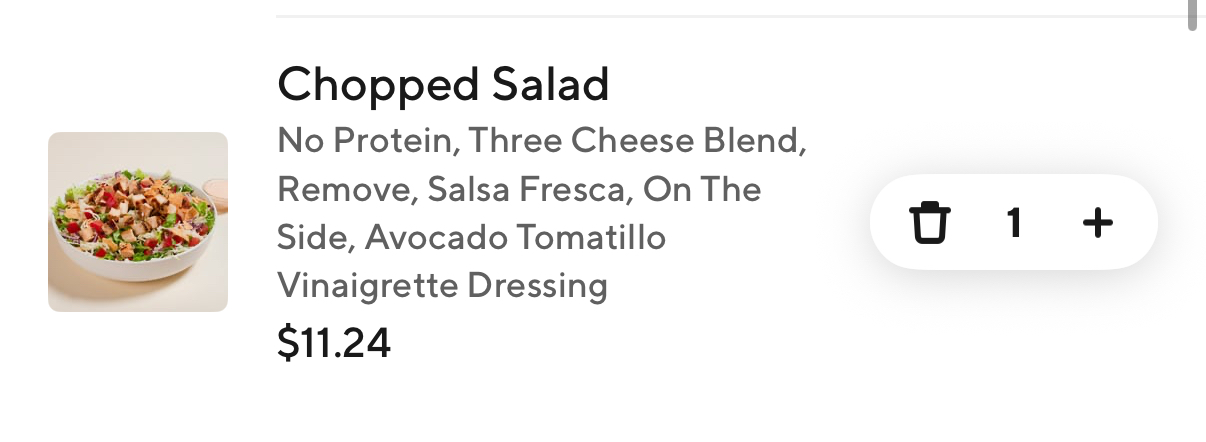Viewport: 1206px width, 442px height.
Task: Click the "Vinaigrette Dressing" text line
Action: (x=442, y=286)
